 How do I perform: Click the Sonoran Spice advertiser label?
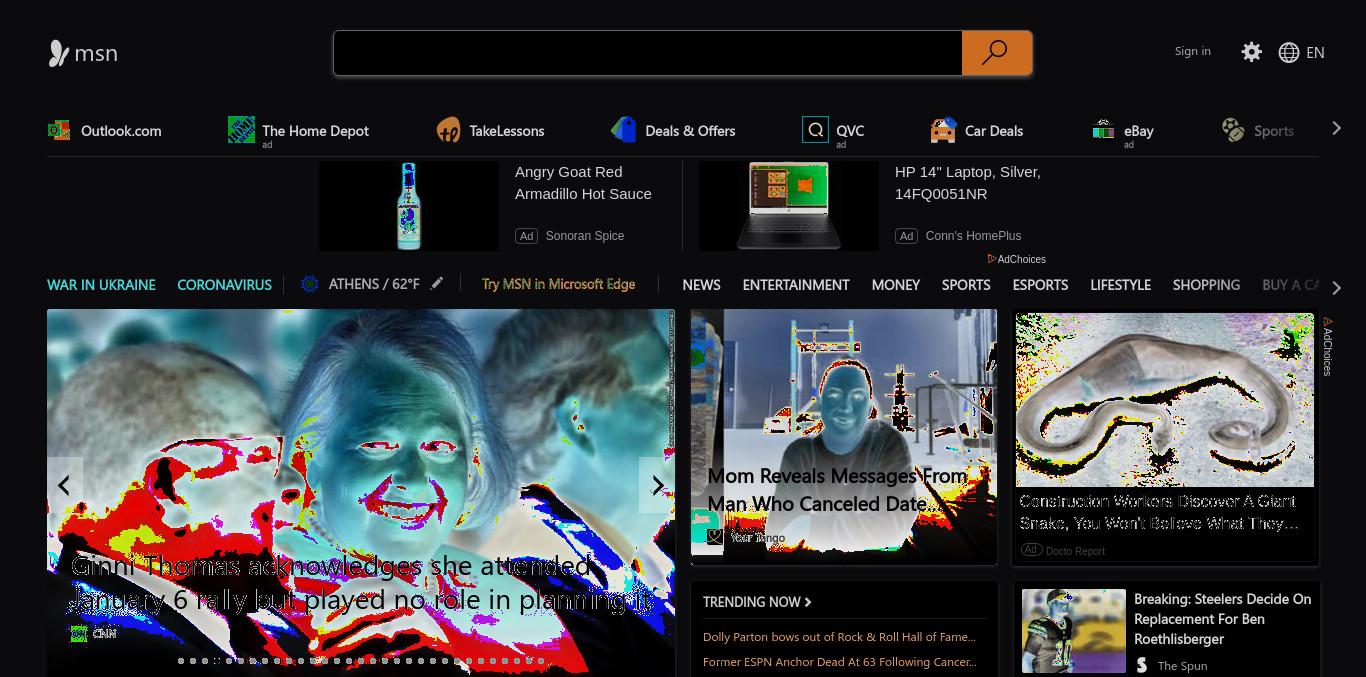pos(585,236)
